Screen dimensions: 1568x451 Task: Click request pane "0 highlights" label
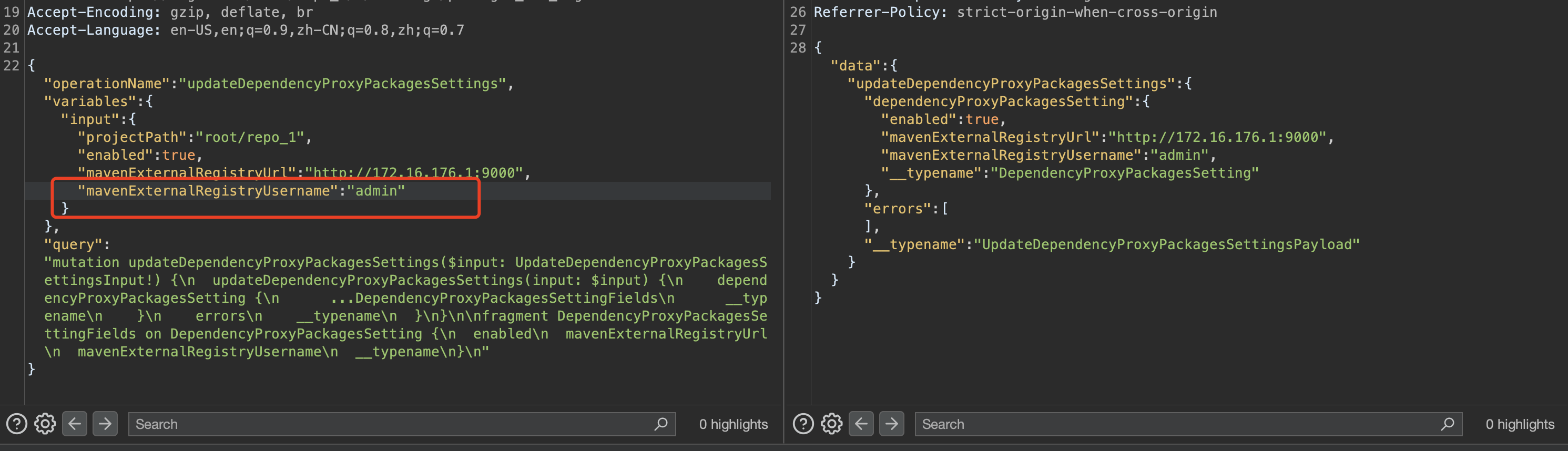(733, 424)
